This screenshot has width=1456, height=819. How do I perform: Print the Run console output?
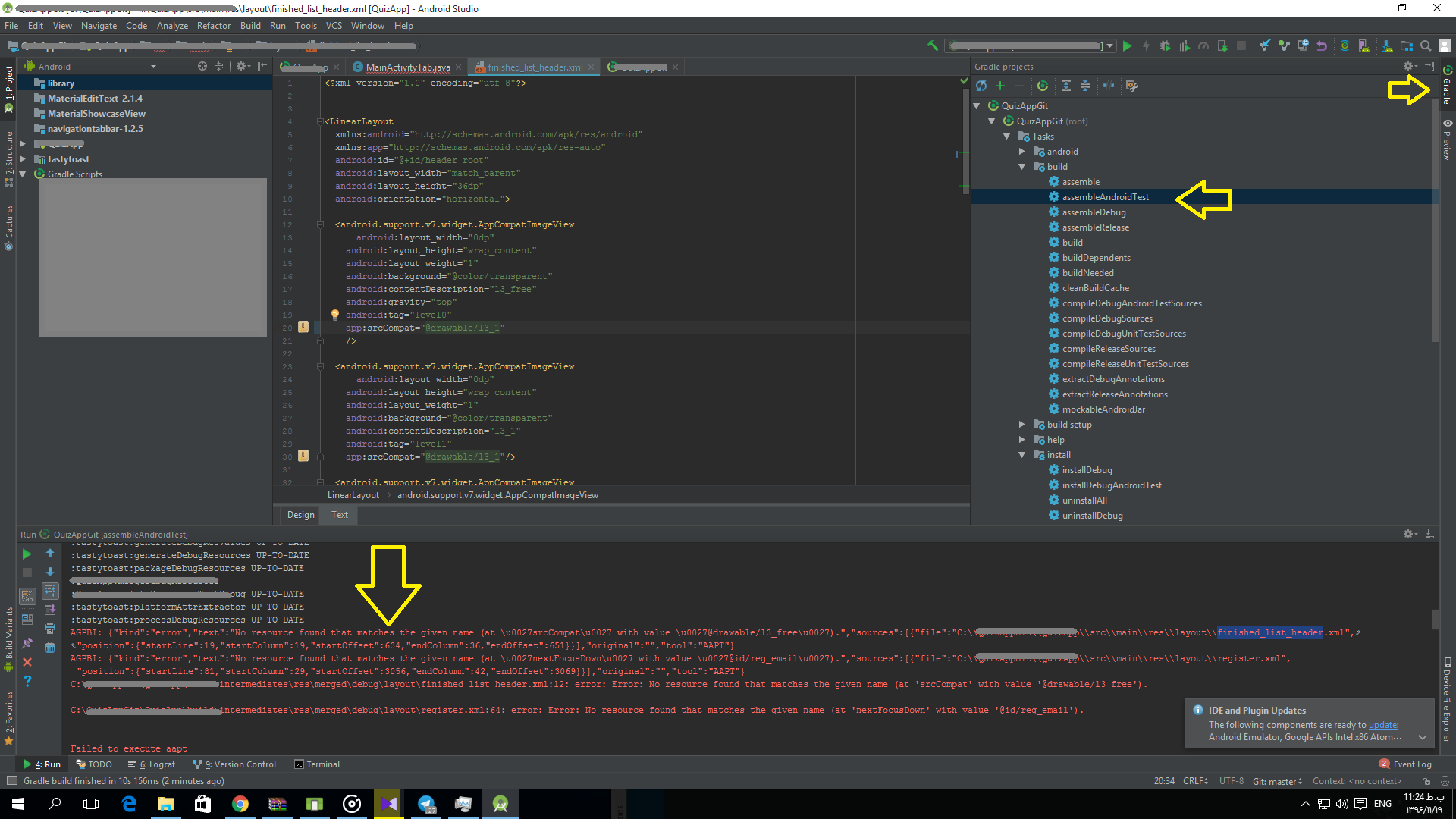[x=50, y=629]
